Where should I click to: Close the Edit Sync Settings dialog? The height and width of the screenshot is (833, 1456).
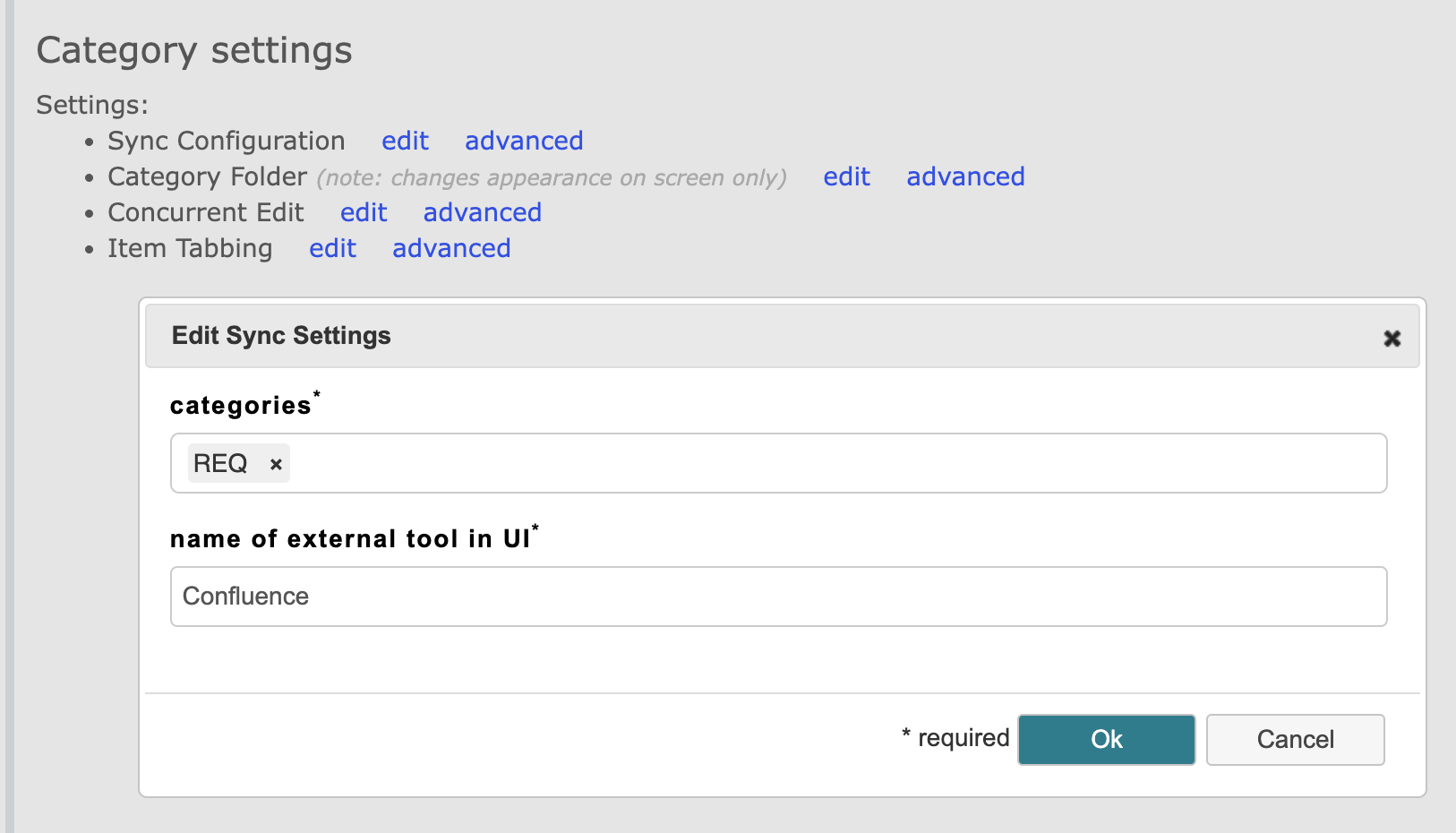tap(1393, 339)
